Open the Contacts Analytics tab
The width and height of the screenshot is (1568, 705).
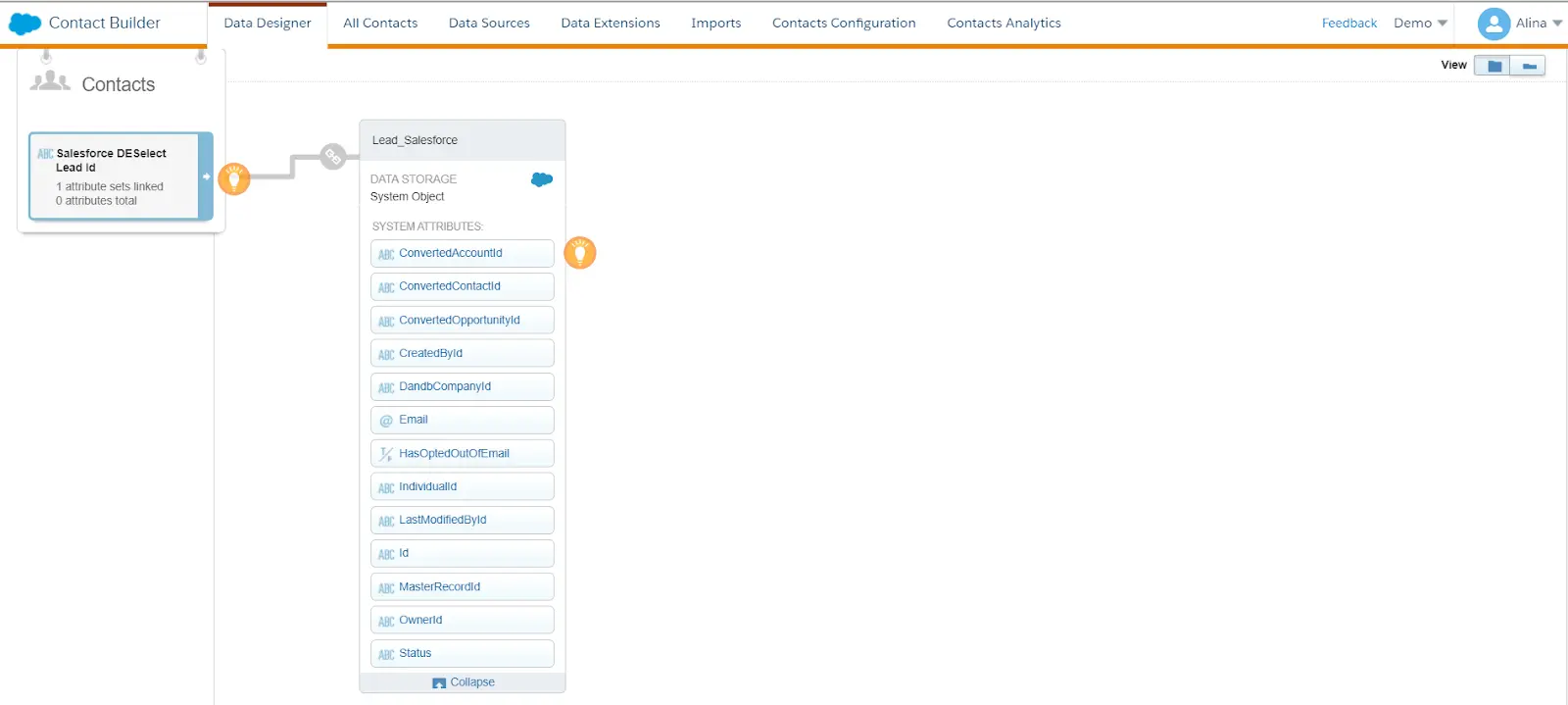point(1004,24)
